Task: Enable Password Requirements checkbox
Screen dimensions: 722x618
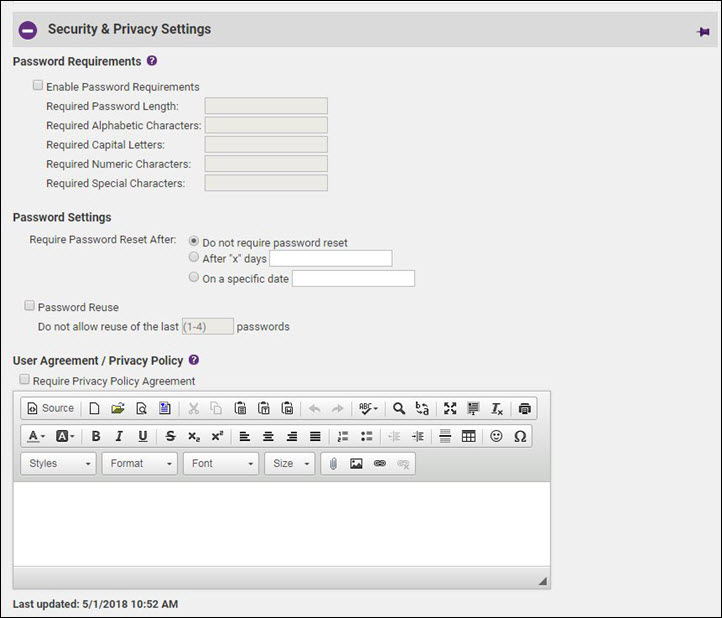Action: [x=38, y=87]
